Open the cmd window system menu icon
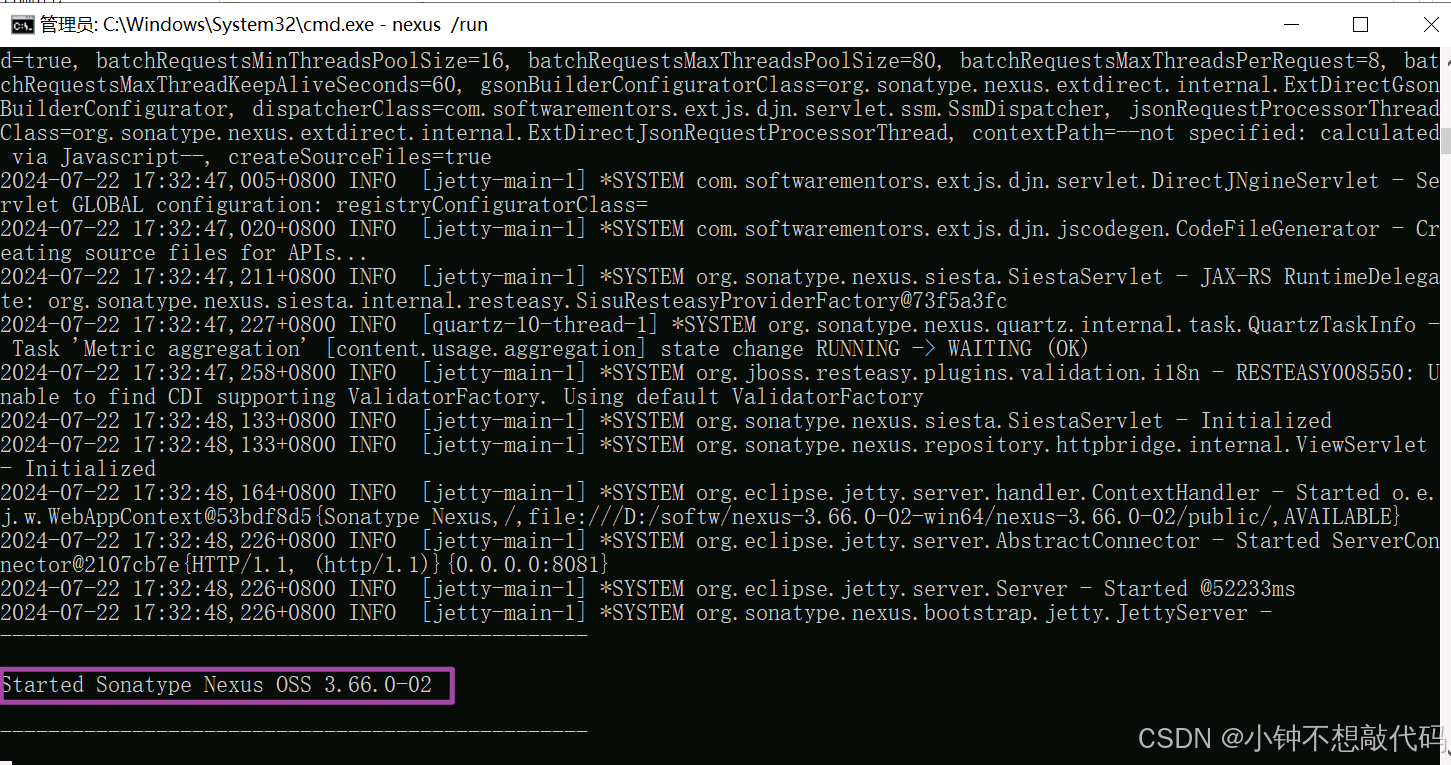Screen dimensions: 1451x765 point(20,24)
